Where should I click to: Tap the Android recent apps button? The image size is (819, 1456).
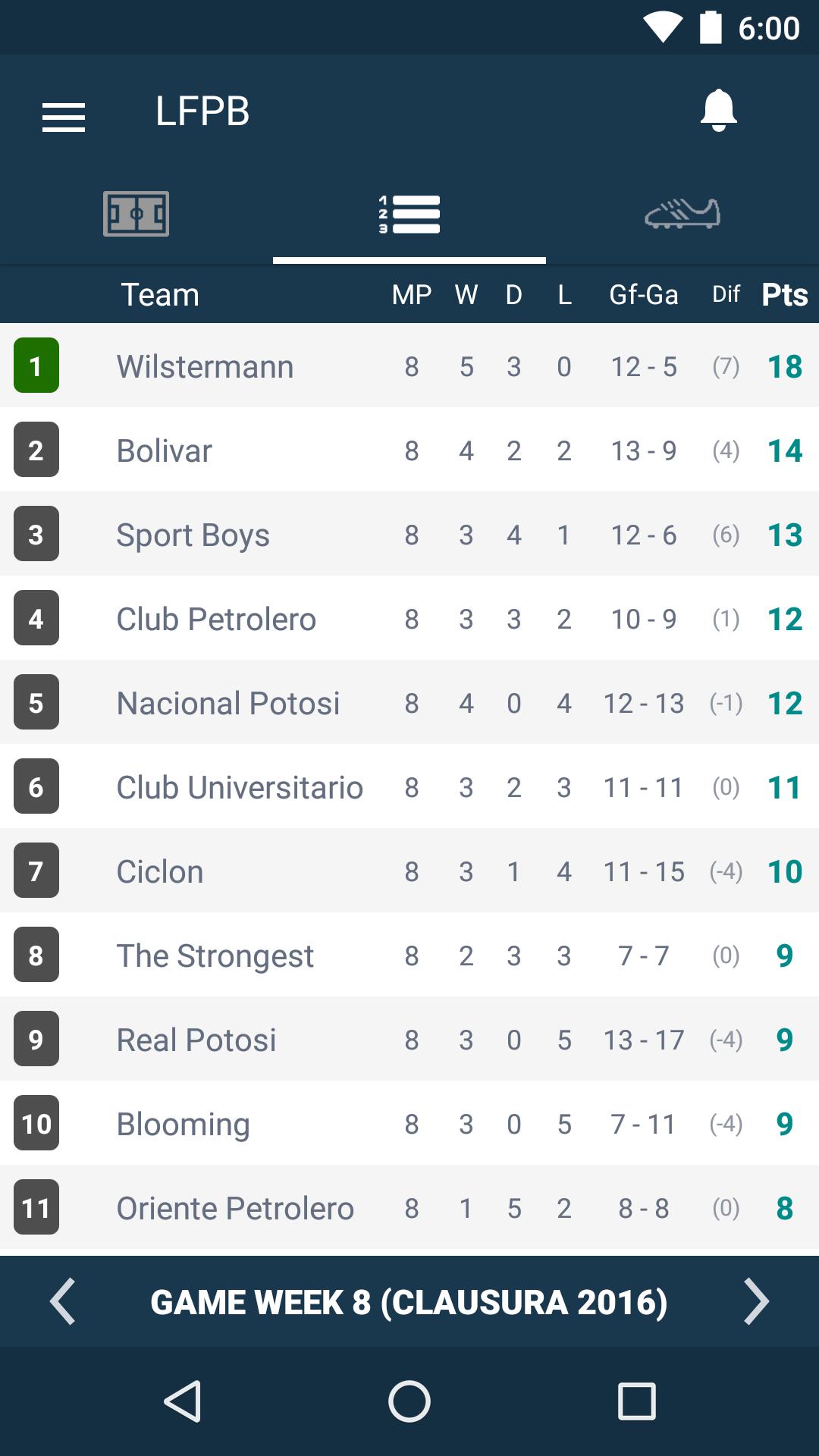click(637, 1401)
